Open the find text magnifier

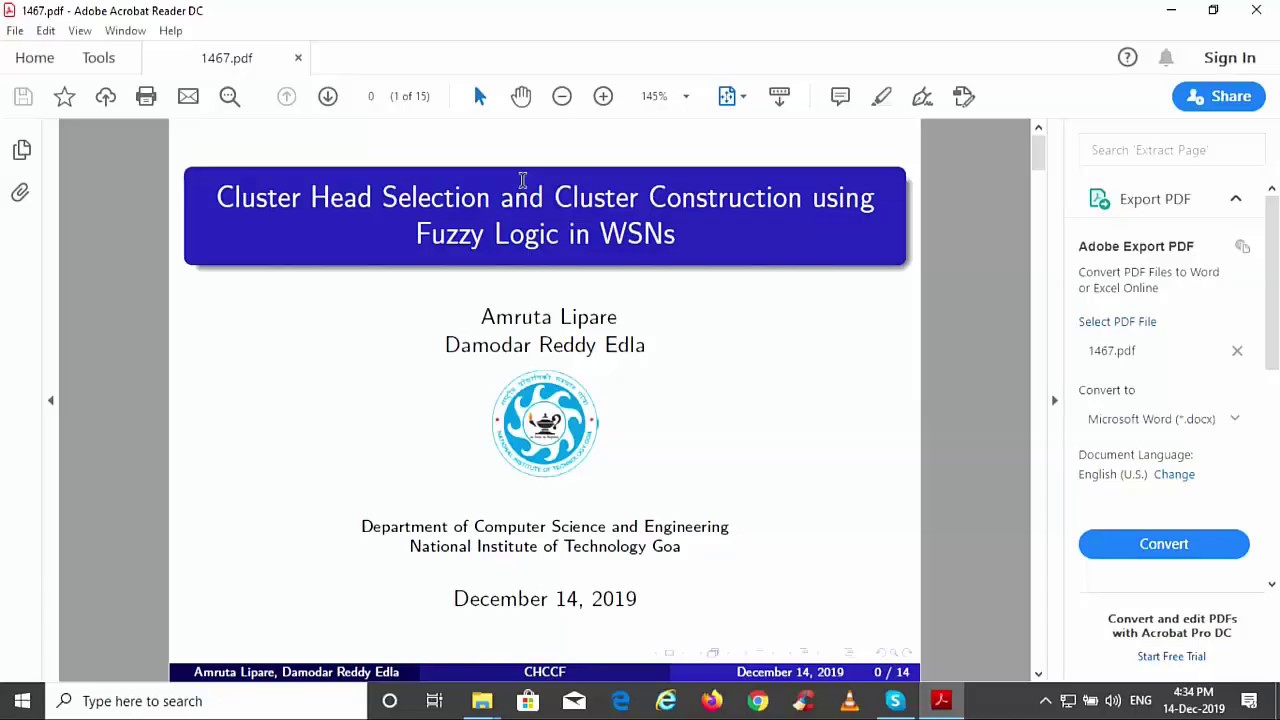coord(230,96)
